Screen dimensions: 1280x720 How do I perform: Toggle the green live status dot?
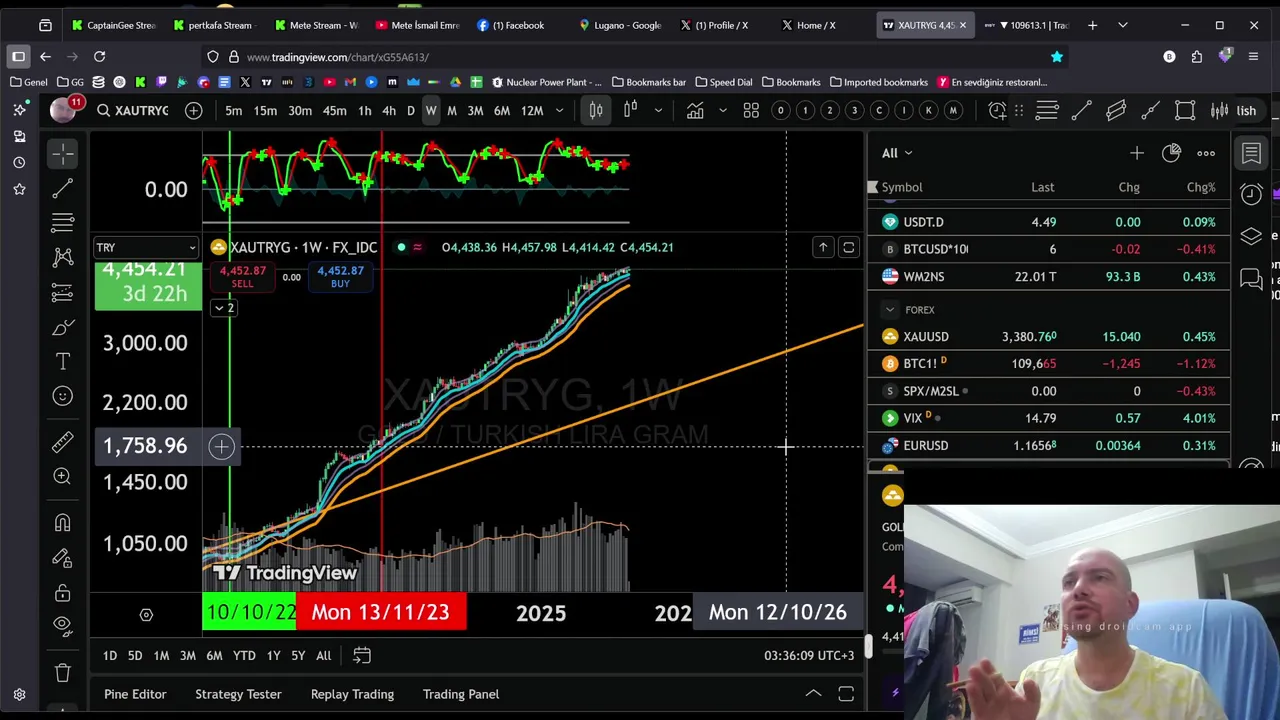click(x=401, y=247)
